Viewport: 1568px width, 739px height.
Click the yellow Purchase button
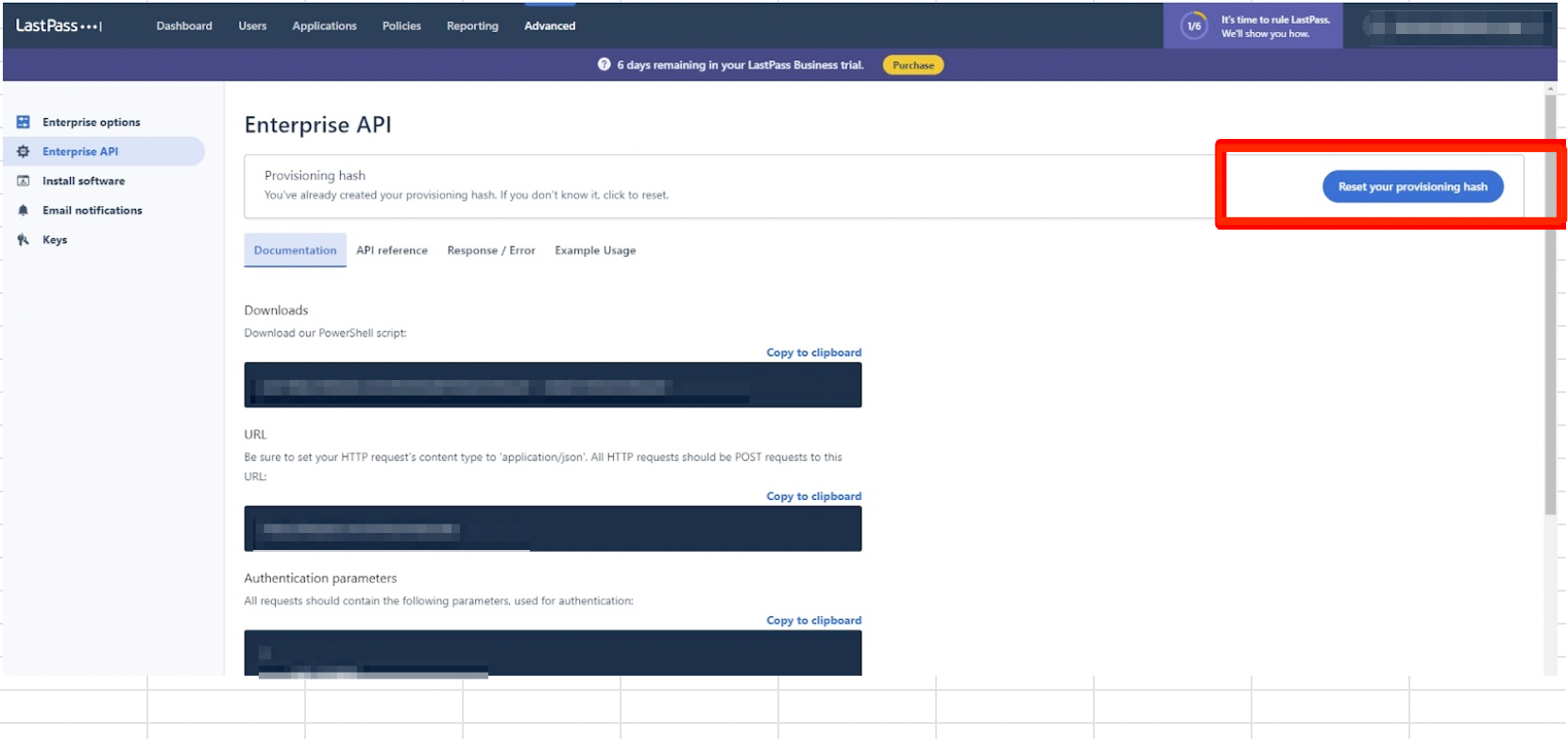912,65
